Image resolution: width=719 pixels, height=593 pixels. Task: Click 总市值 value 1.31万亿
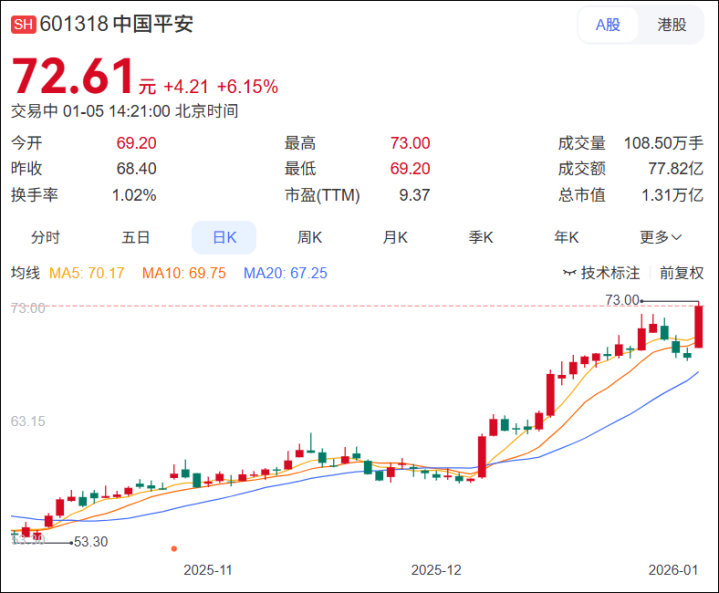coord(672,195)
